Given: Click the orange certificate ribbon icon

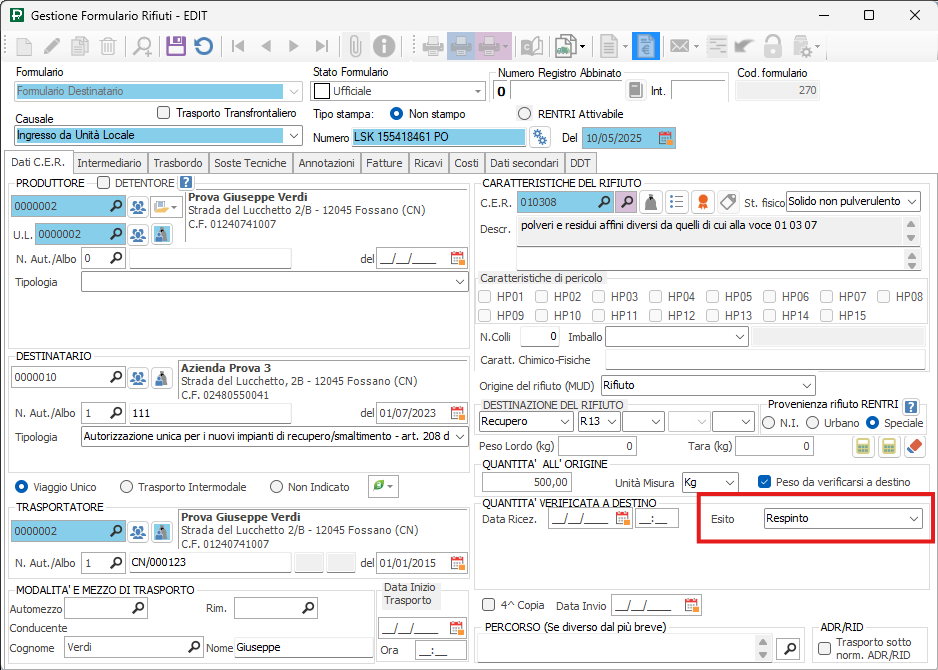Looking at the screenshot, I should (x=703, y=202).
